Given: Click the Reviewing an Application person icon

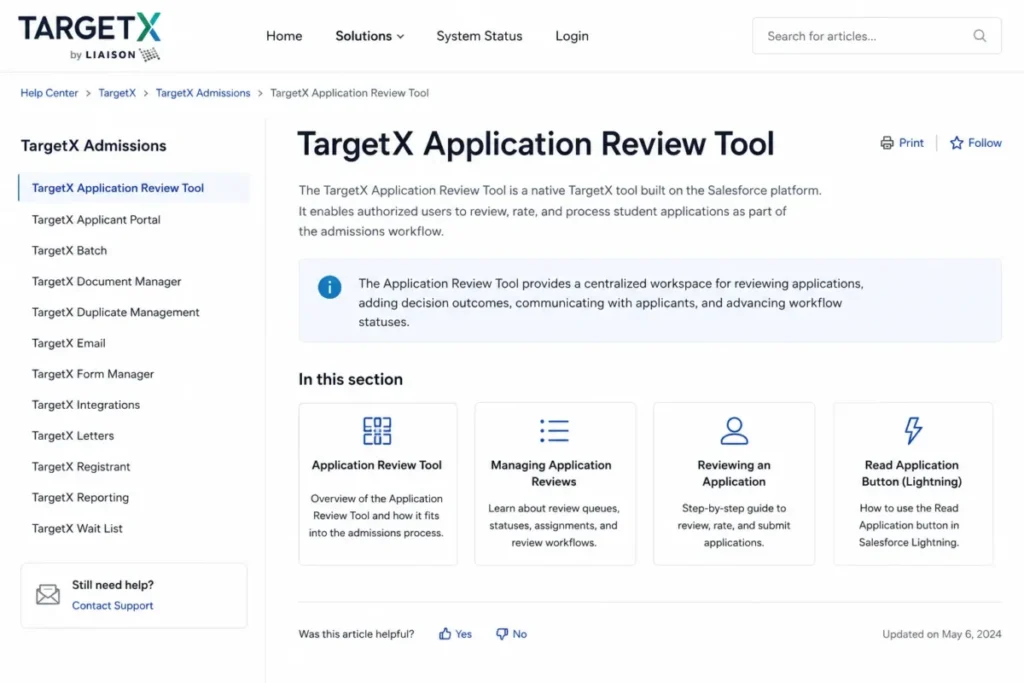Looking at the screenshot, I should pos(733,431).
